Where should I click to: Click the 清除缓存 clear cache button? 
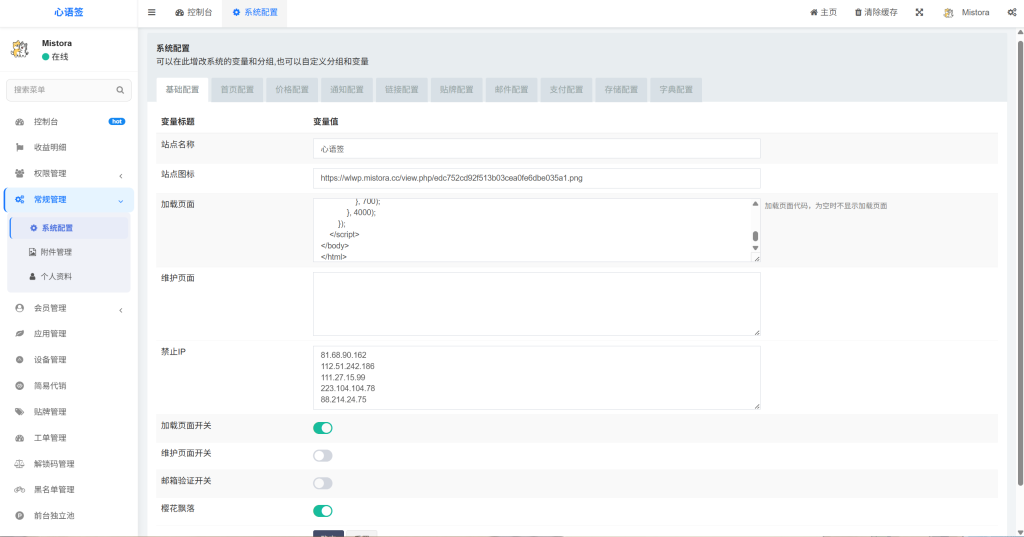coord(876,12)
